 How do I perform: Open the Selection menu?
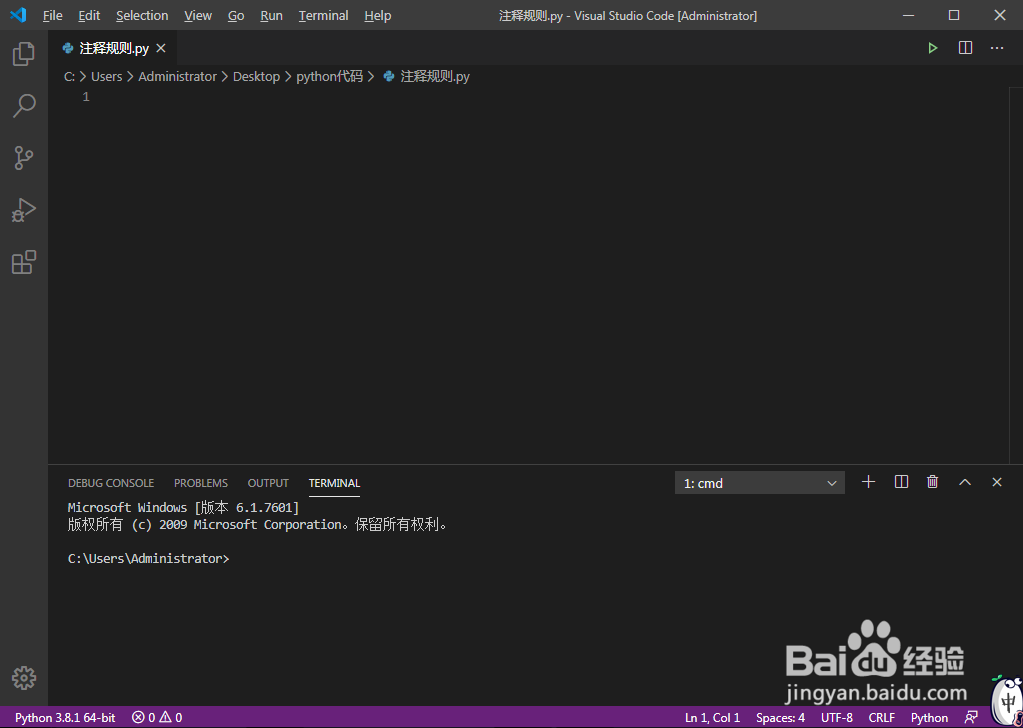[x=142, y=15]
